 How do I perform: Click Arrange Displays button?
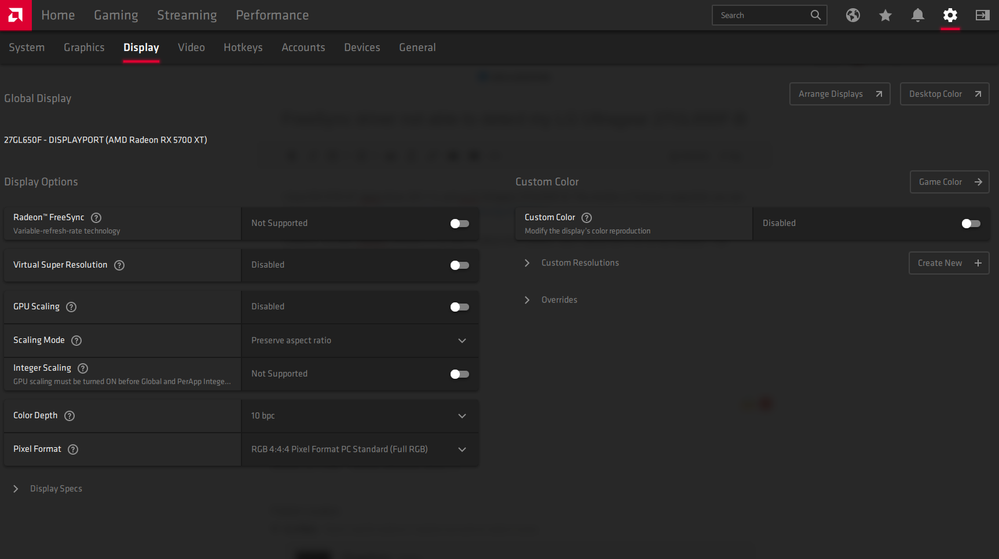coord(840,94)
